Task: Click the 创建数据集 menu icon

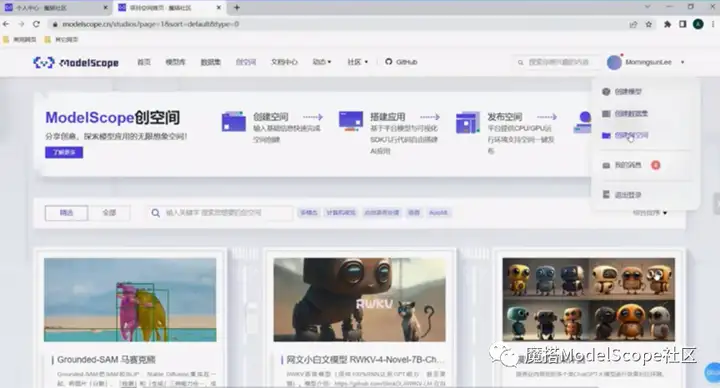Action: coord(606,113)
